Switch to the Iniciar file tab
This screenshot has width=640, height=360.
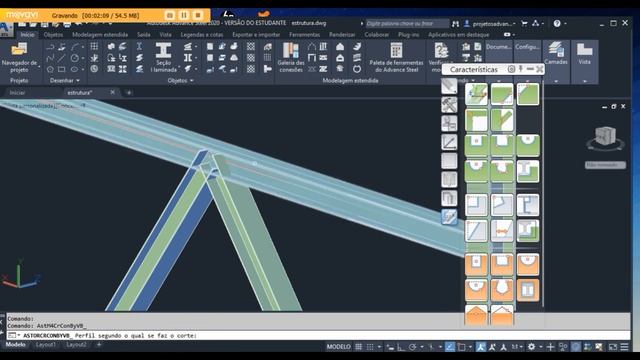pyautogui.click(x=17, y=93)
